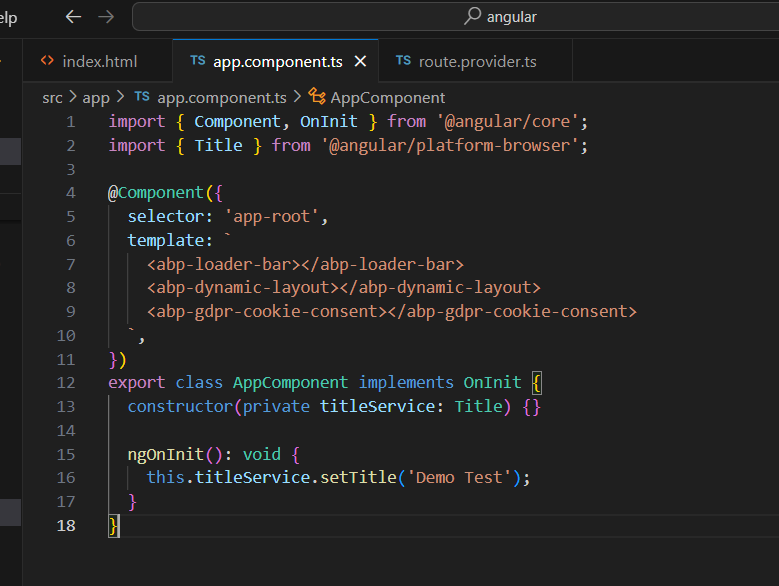This screenshot has width=779, height=586.
Task: Switch to the route.provider.ts tab
Action: (477, 62)
